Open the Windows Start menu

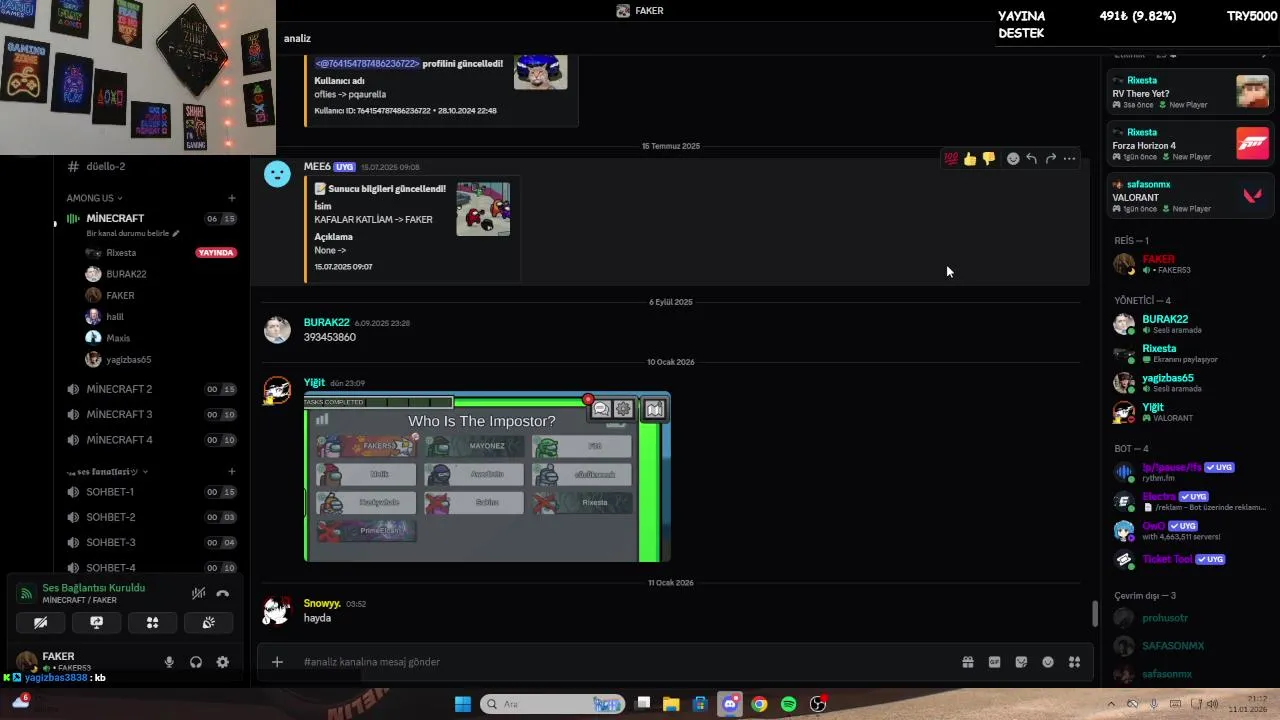pyautogui.click(x=463, y=704)
